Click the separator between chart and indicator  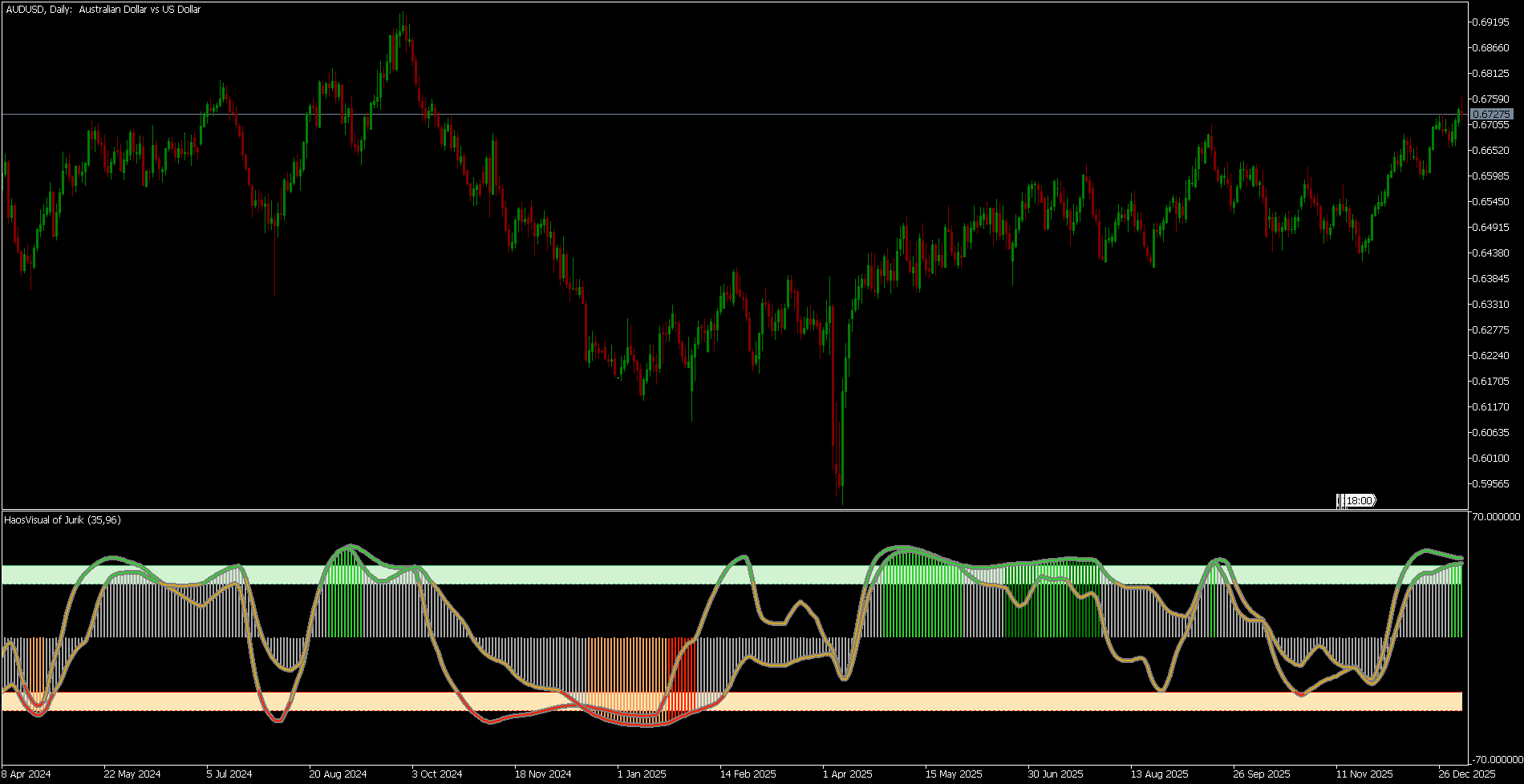(734, 510)
